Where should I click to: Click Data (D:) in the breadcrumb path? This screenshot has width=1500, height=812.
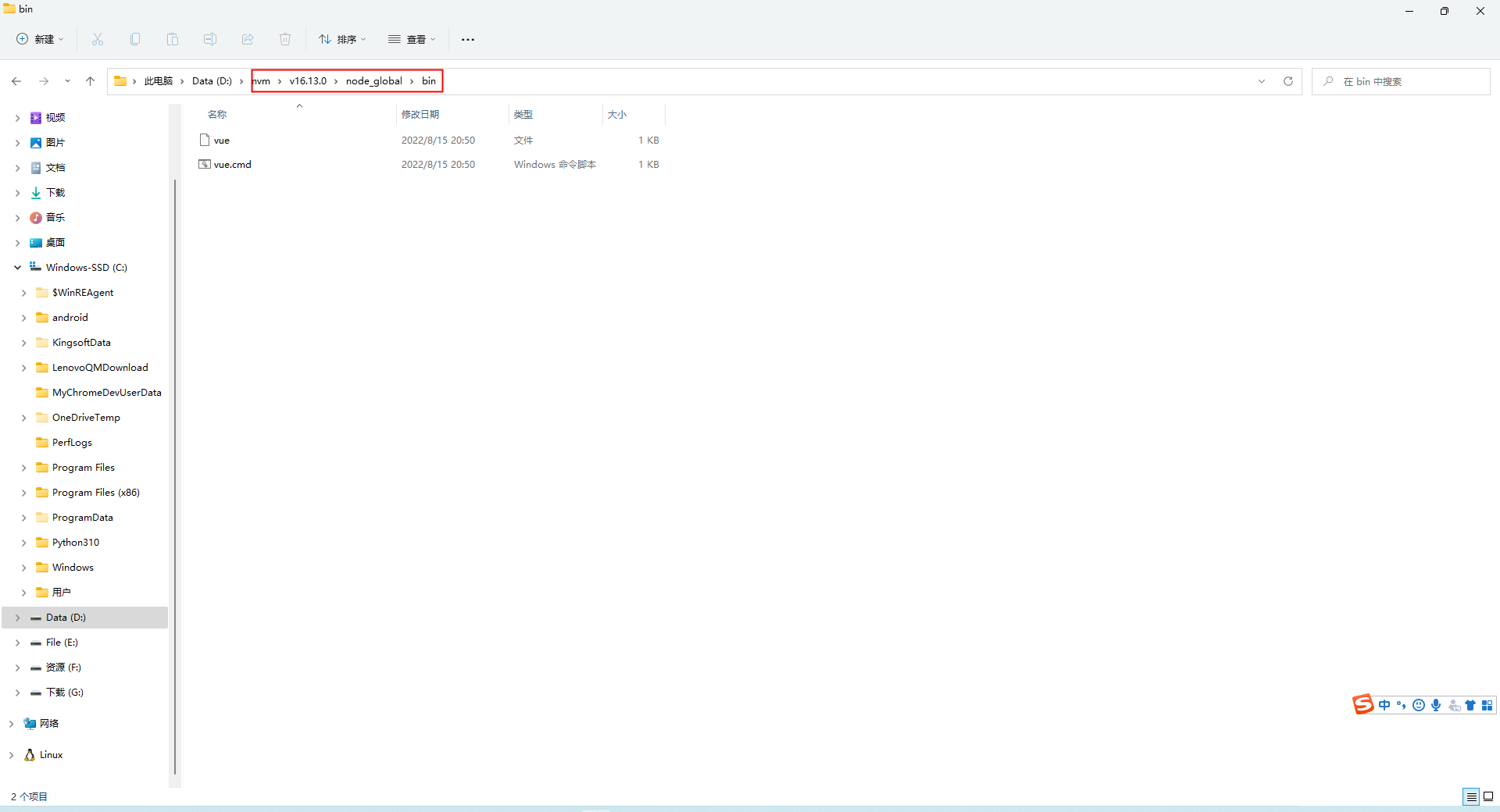pyautogui.click(x=212, y=81)
